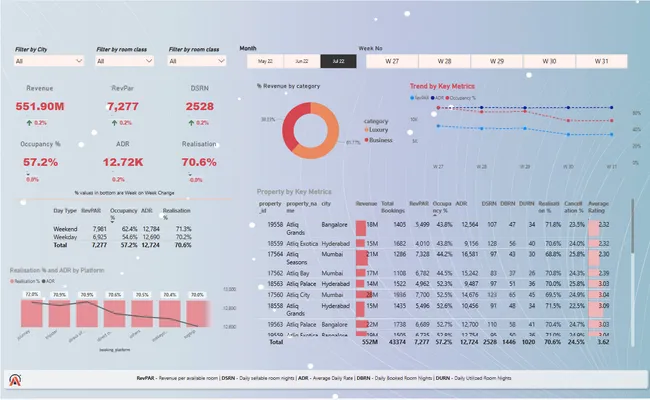Click the 70.6% bar in the platform chart
The image size is (650, 400).
[114, 313]
